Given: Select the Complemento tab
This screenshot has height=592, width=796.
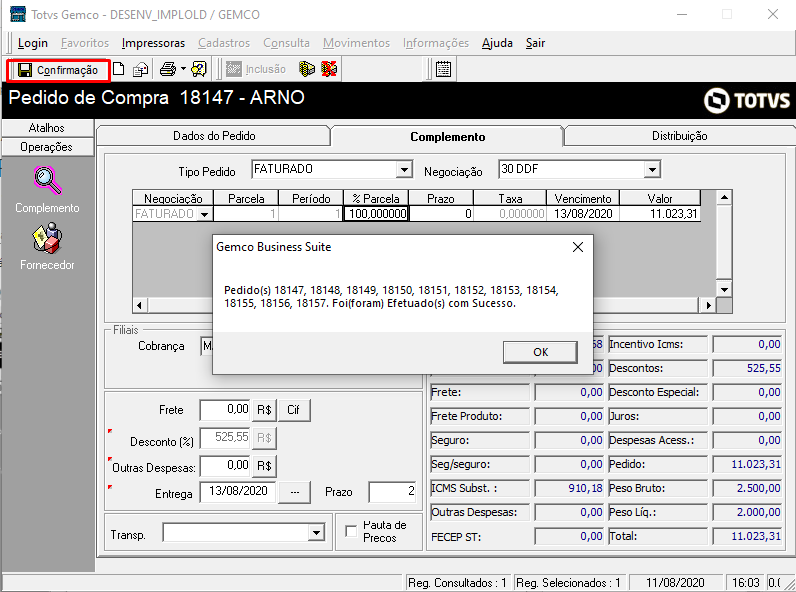Looking at the screenshot, I should pyautogui.click(x=447, y=137).
